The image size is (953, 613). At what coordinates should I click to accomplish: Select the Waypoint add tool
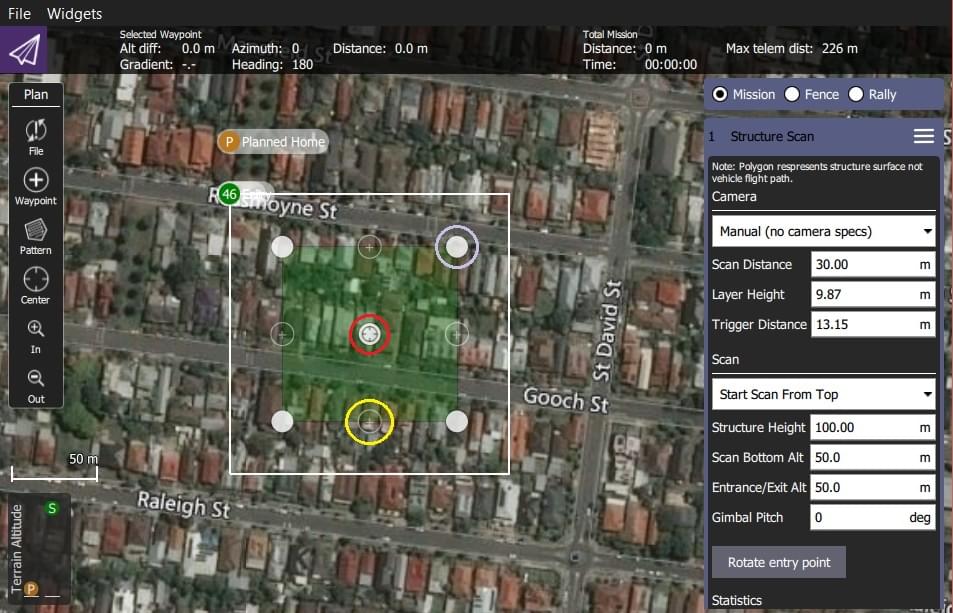[36, 185]
